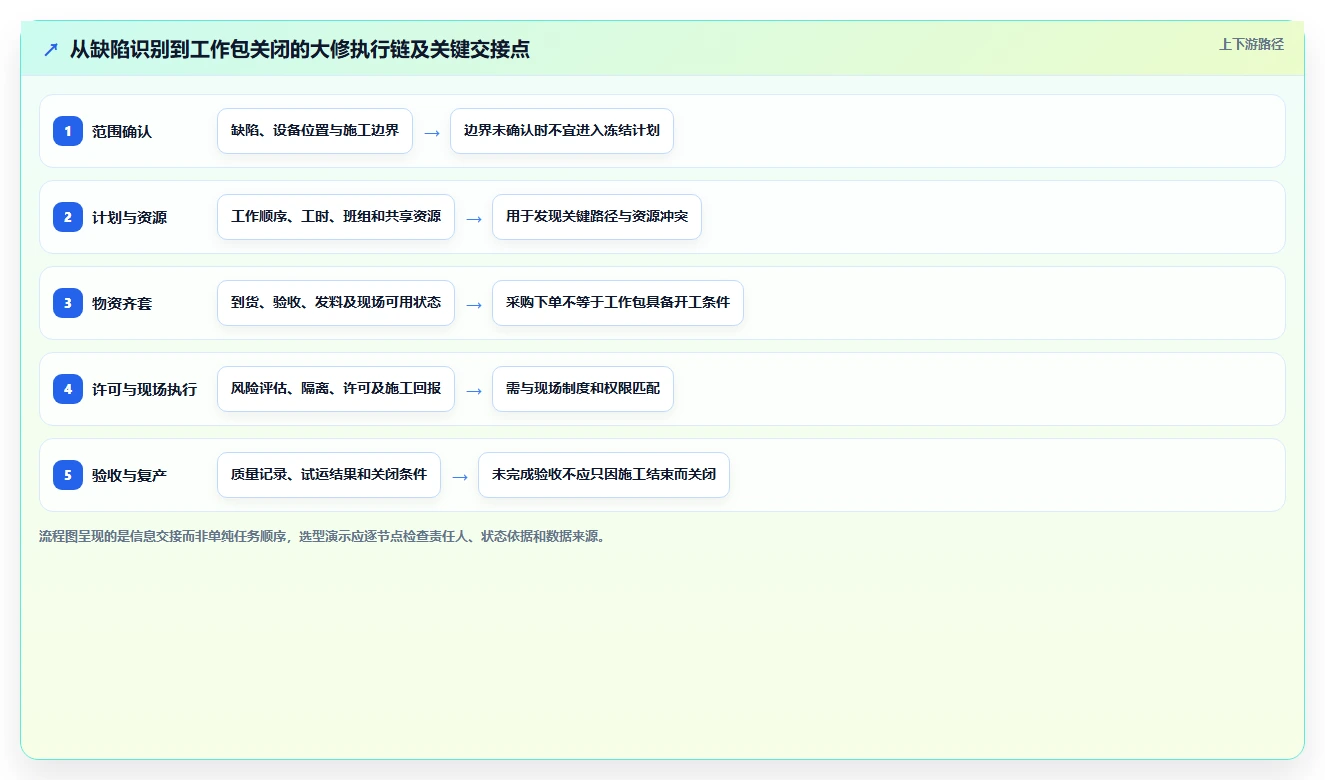Open the 质量记录、试运结果和关闭条件 card

(329, 475)
